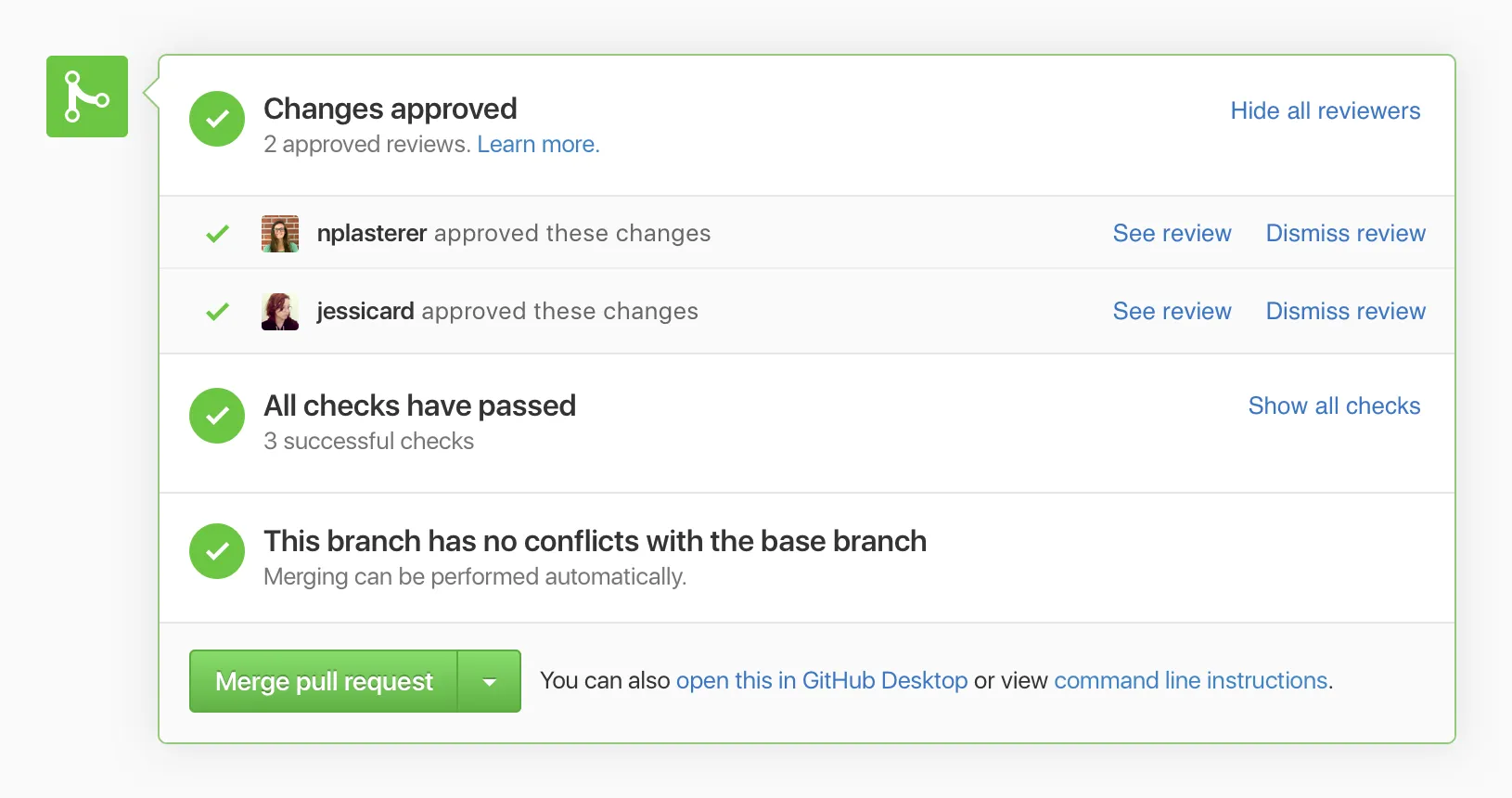1512x798 pixels.
Task: Click the checkmark beside jessicard's approval
Action: point(218,312)
